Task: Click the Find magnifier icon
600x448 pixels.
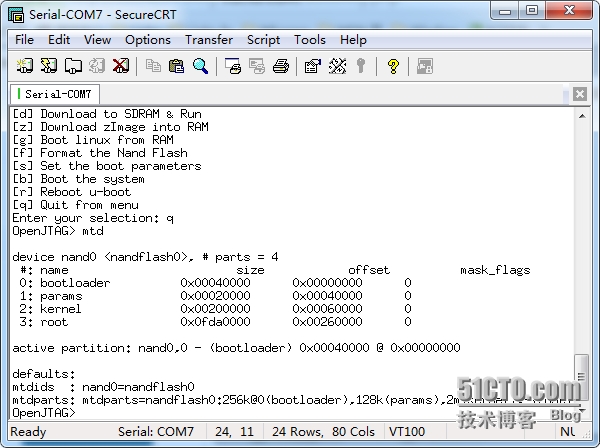Action: [x=201, y=66]
